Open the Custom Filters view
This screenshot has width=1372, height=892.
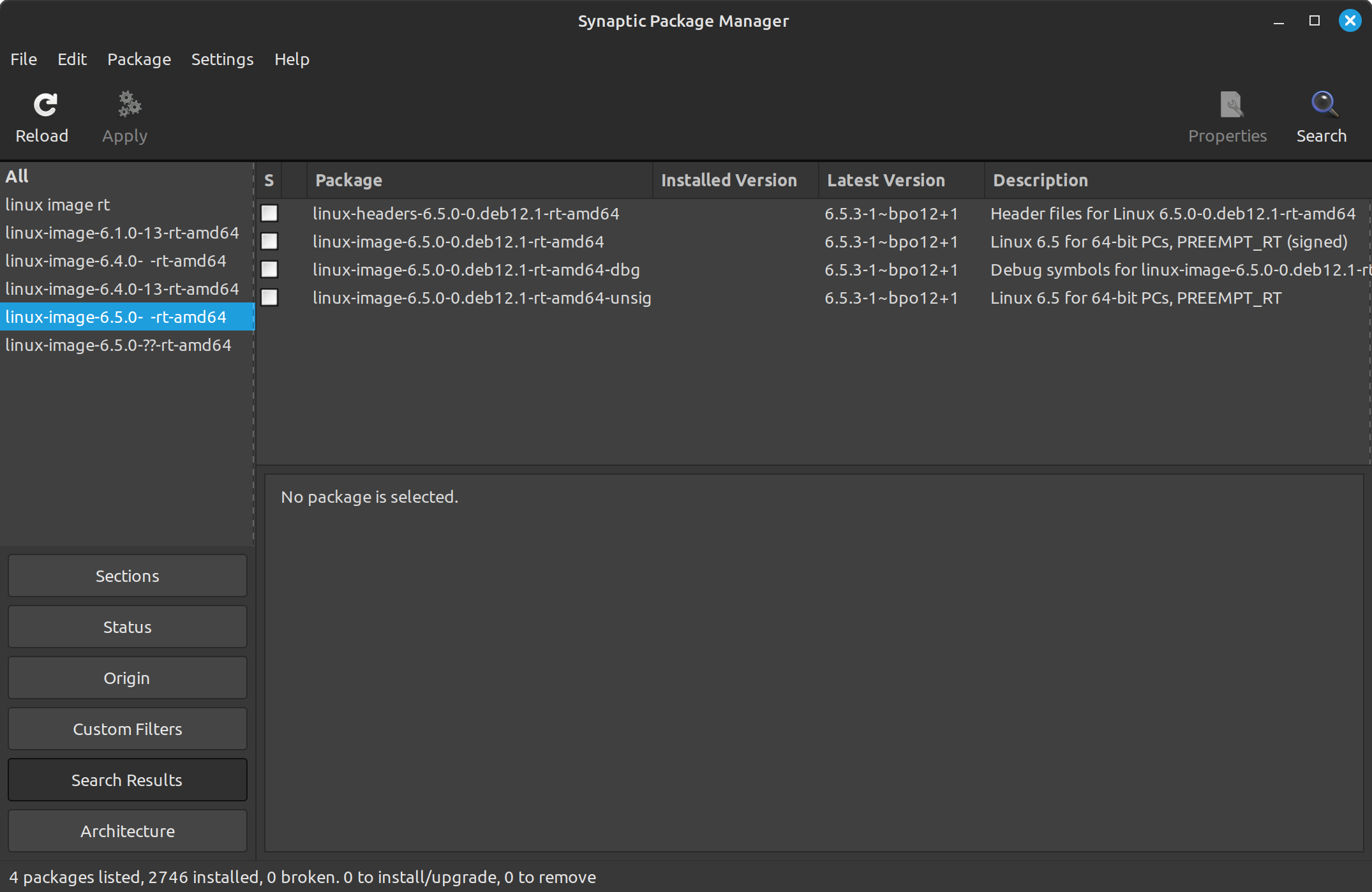pyautogui.click(x=128, y=729)
